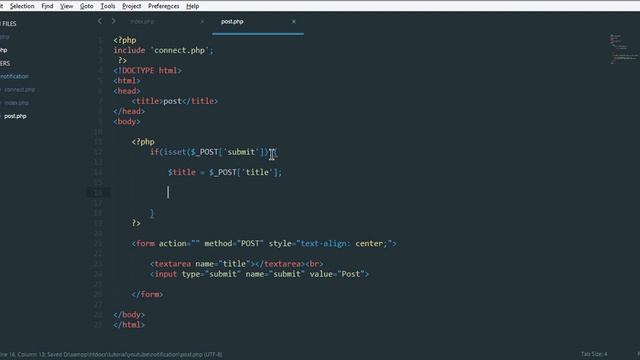Place cursor on 'include connect.php' line
Viewport: 640px width, 360px height.
tap(163, 50)
